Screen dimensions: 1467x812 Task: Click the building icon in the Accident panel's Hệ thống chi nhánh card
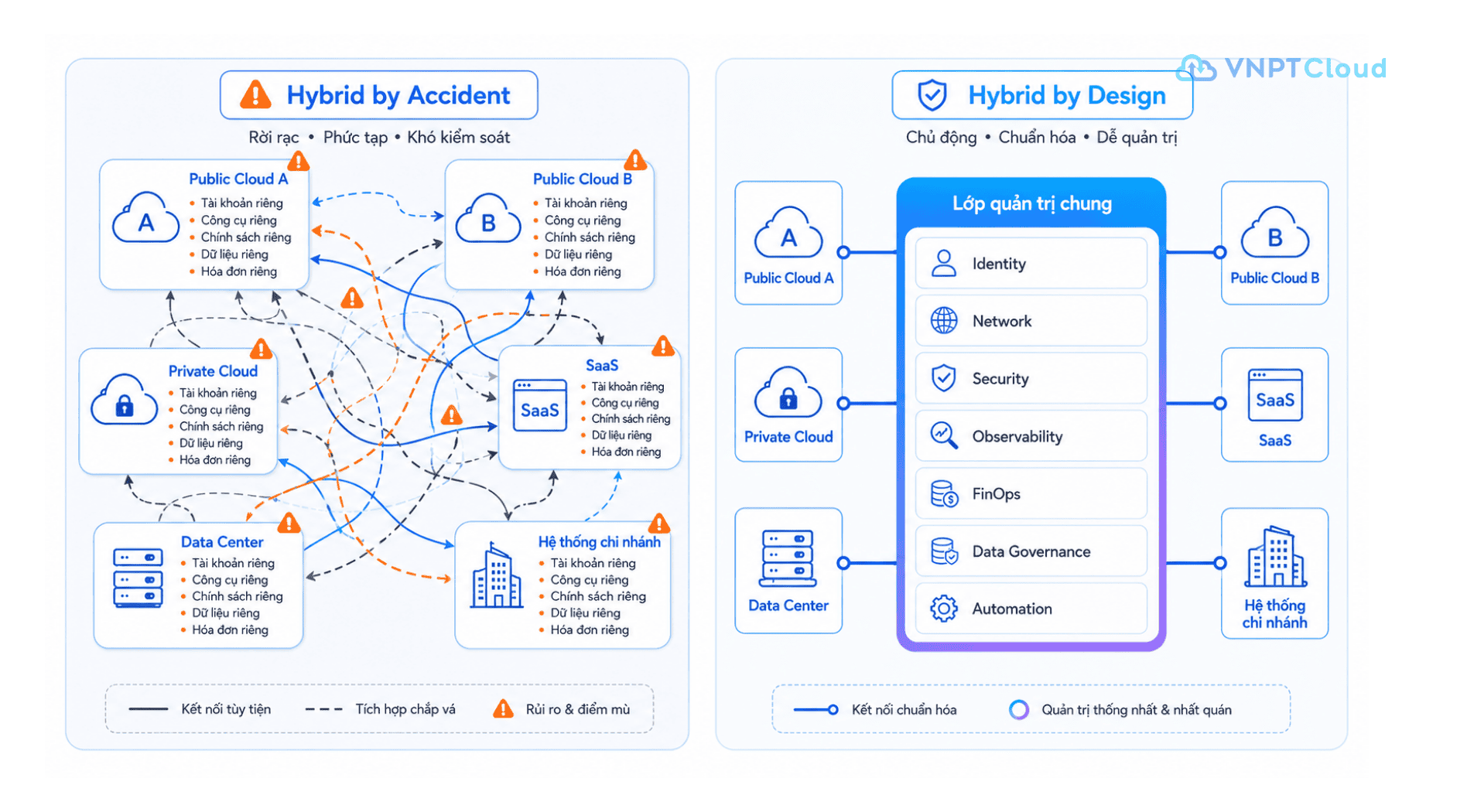497,576
